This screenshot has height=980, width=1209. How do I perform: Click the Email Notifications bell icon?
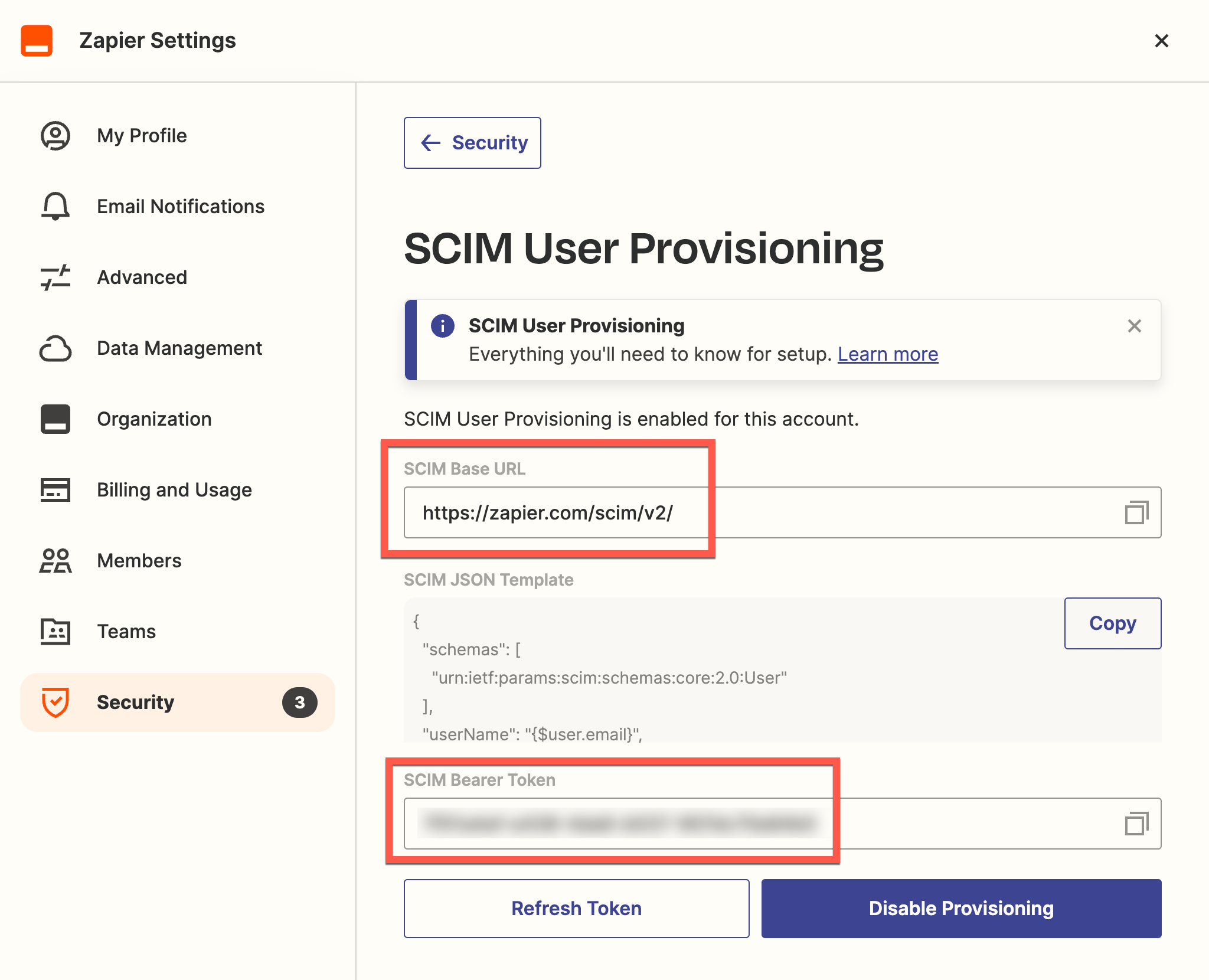pos(55,207)
